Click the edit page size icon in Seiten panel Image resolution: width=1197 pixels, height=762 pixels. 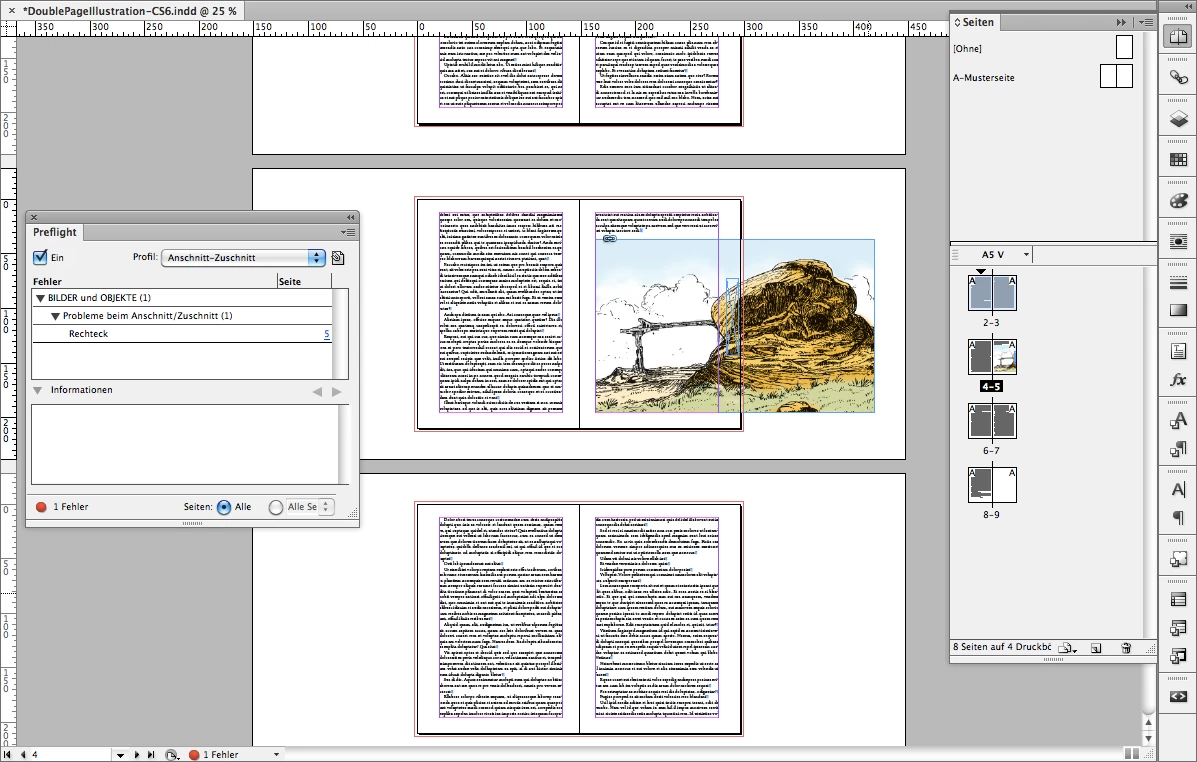pyautogui.click(x=1068, y=648)
